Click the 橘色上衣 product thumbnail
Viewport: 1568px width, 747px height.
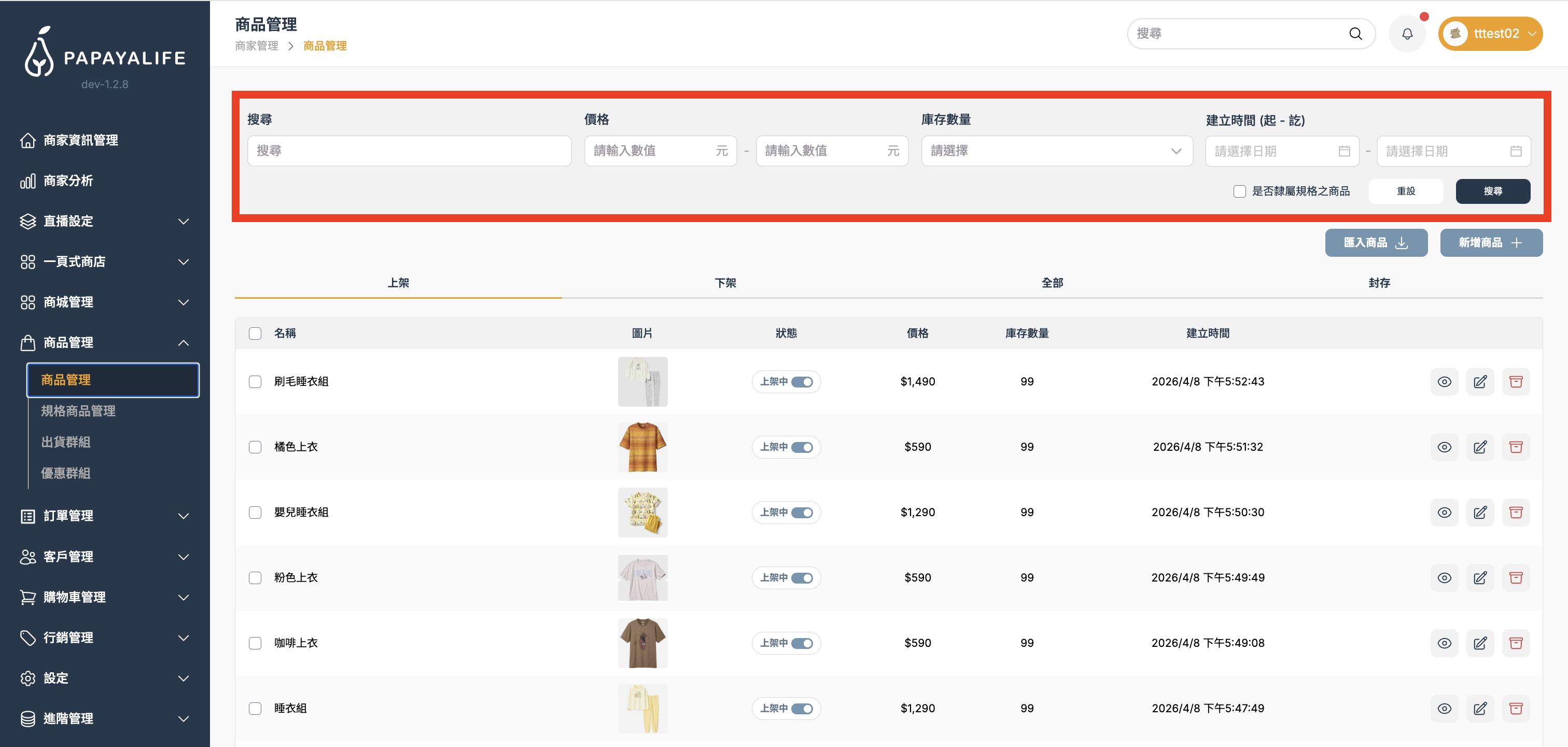tap(642, 447)
